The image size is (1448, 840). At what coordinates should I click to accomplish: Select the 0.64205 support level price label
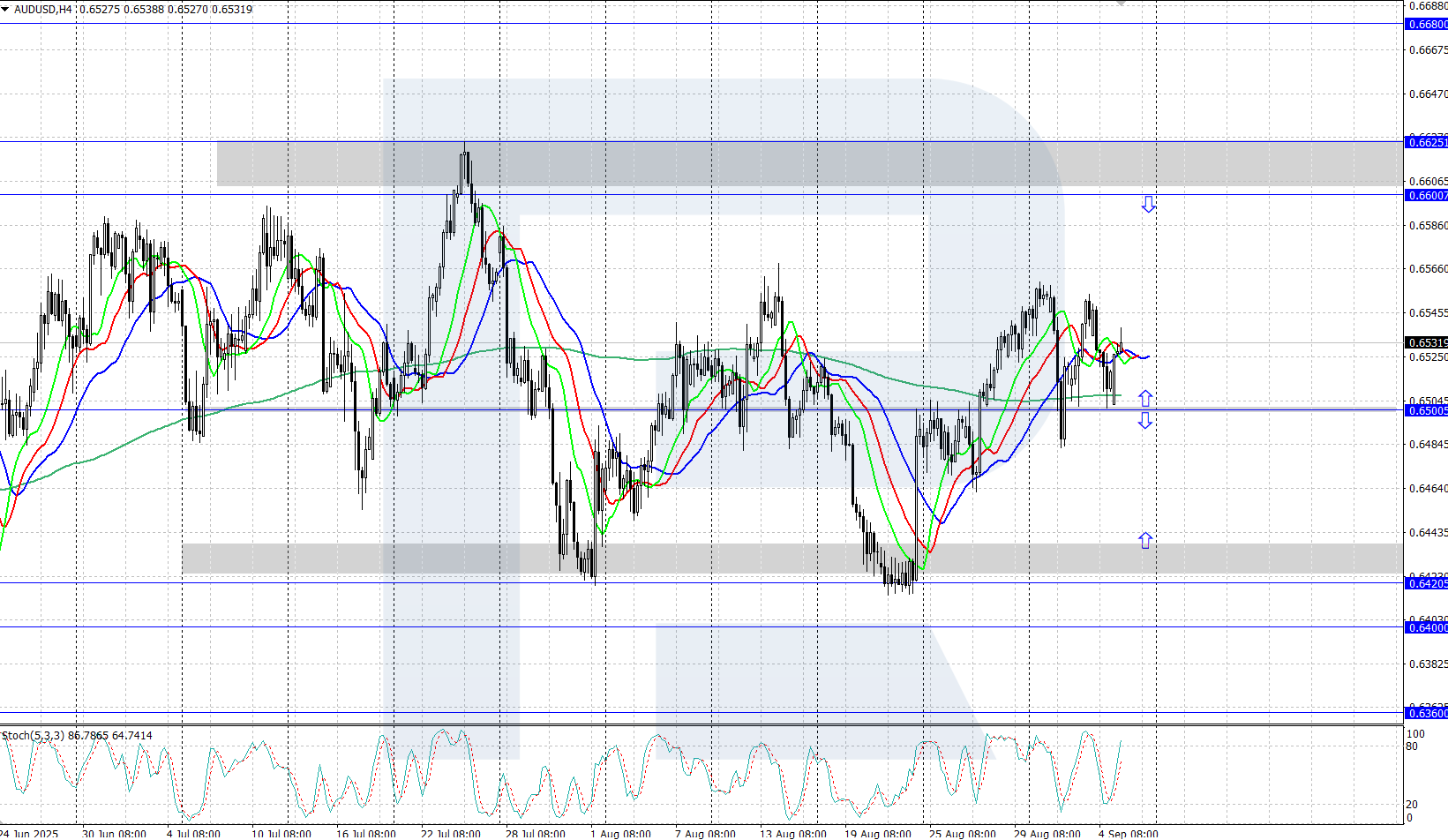[1425, 583]
